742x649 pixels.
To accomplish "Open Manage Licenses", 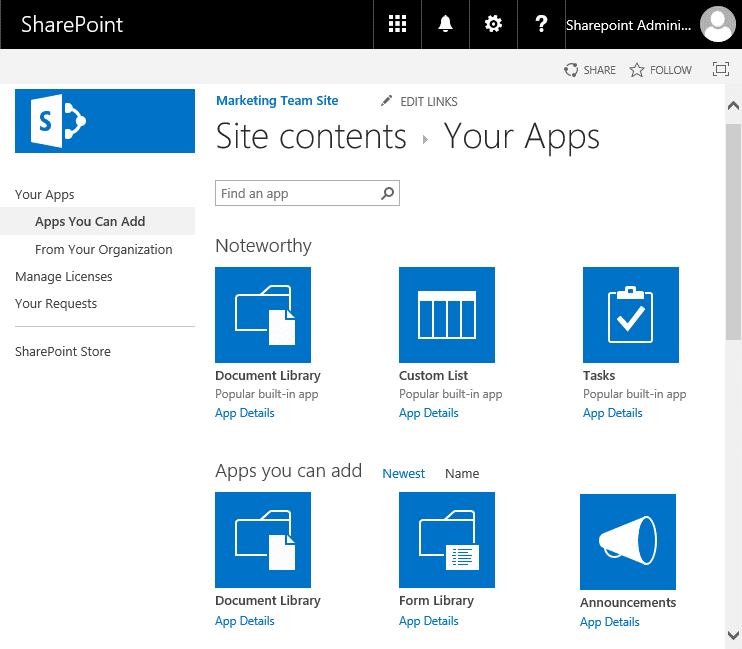I will tap(63, 276).
